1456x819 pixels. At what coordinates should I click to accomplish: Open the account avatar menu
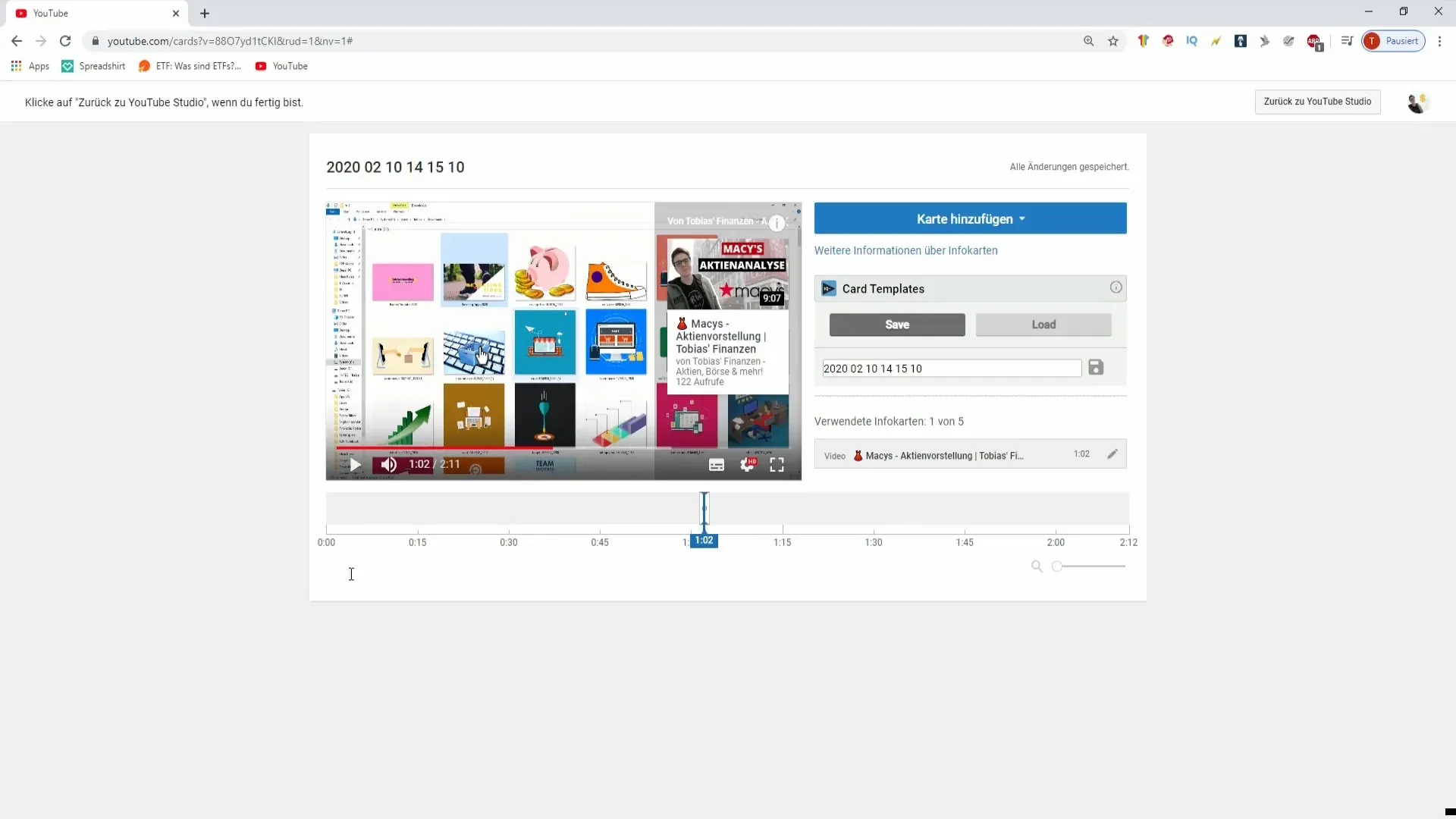point(1417,102)
